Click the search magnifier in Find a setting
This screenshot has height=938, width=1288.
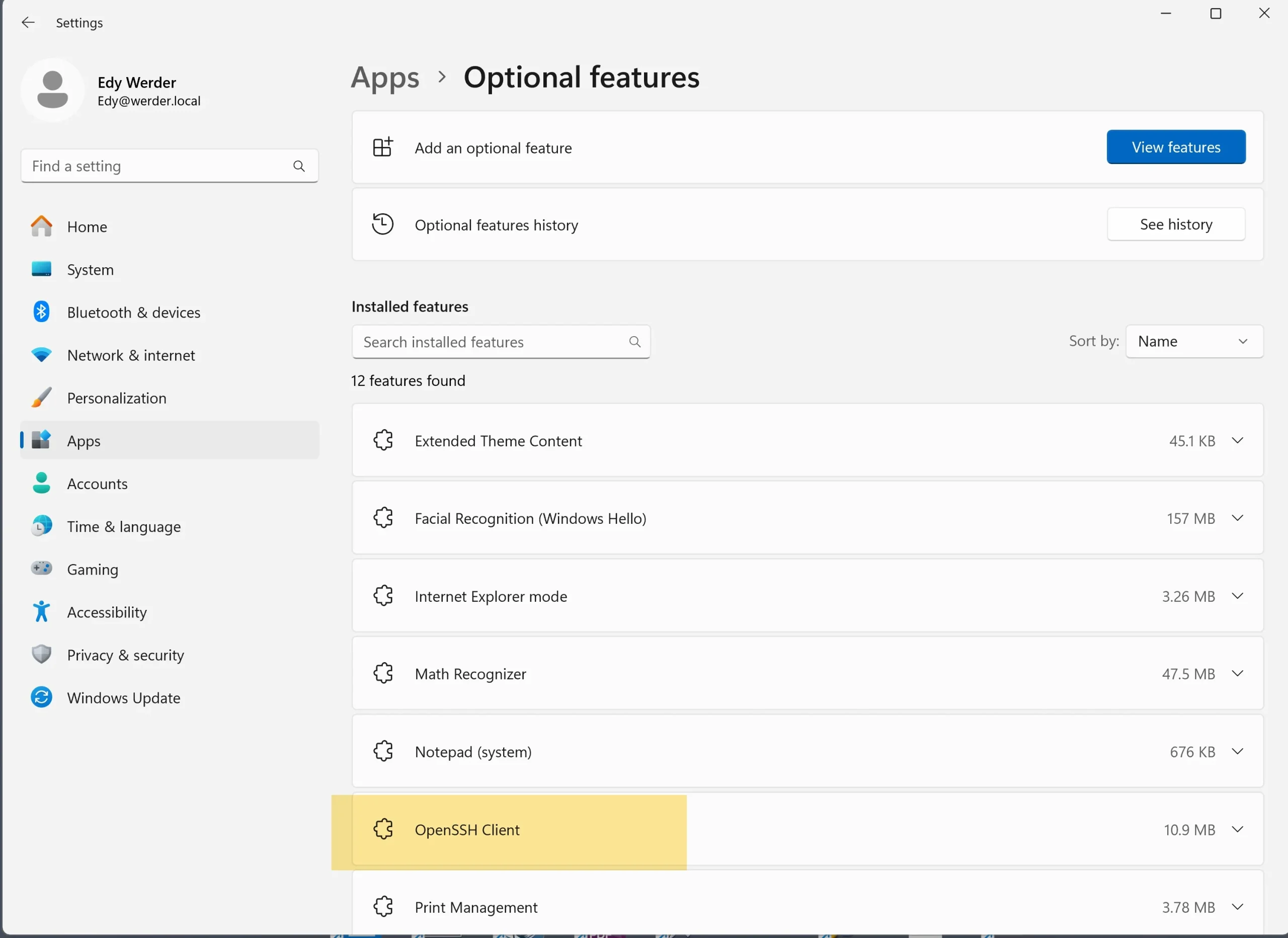pos(299,166)
